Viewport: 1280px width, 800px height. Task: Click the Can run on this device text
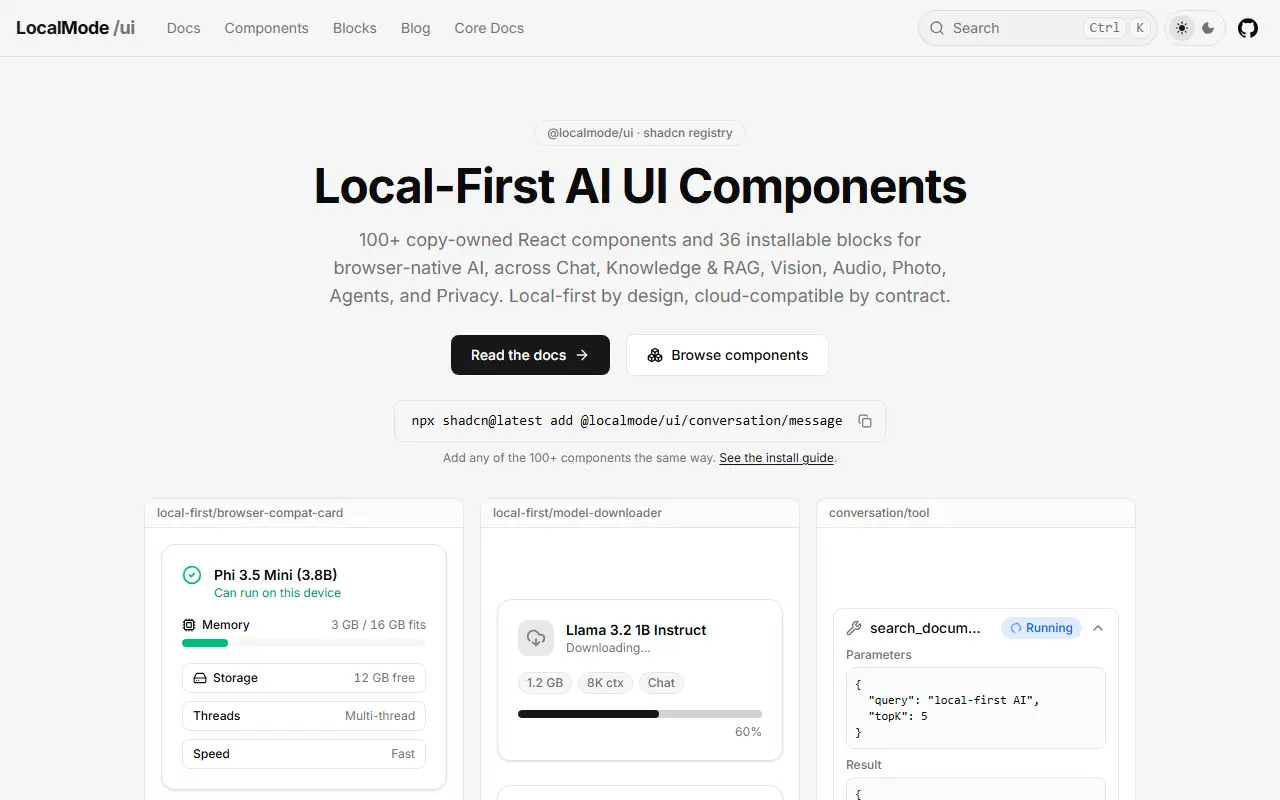(277, 593)
